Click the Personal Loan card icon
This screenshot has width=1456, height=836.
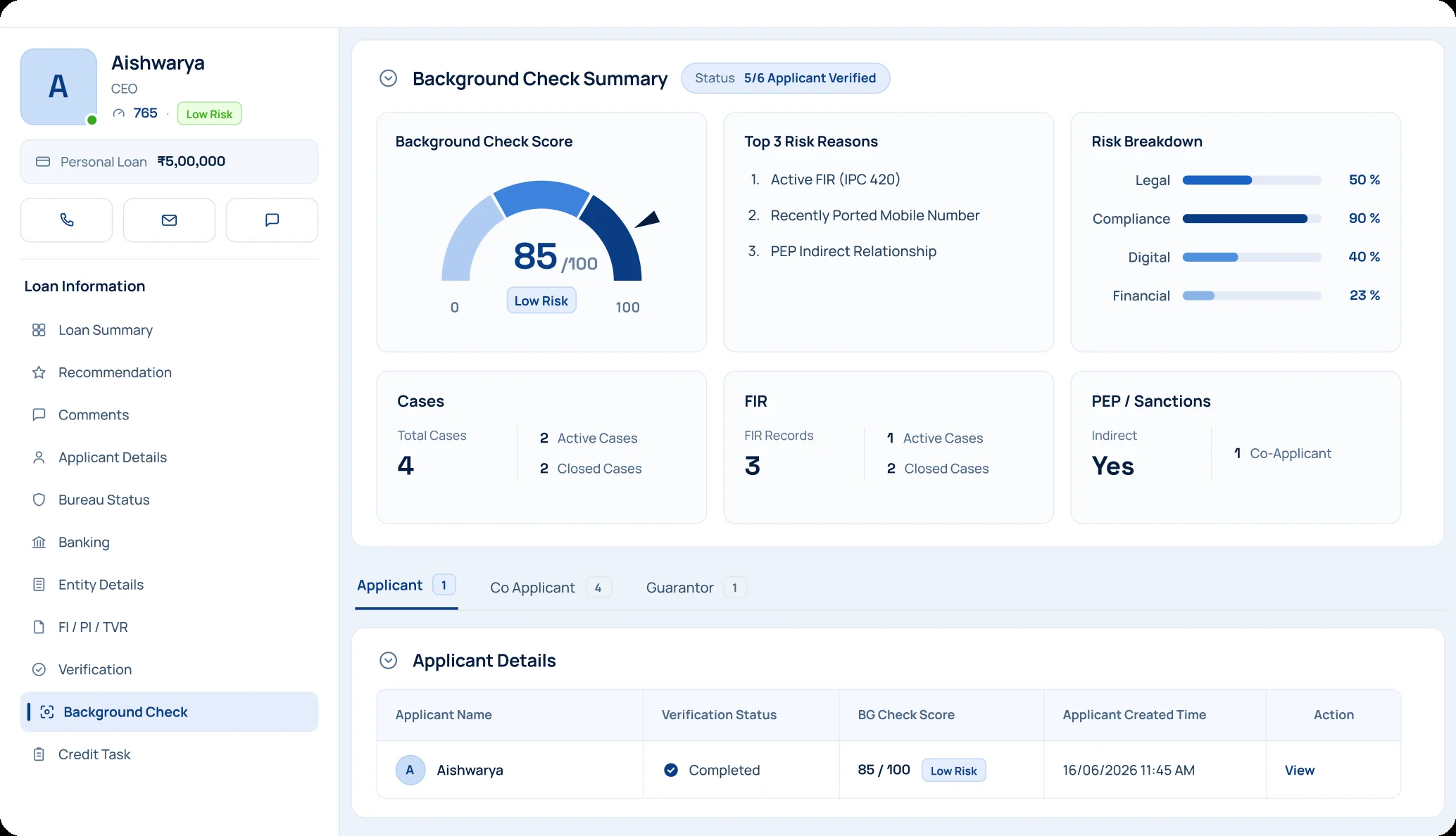[x=43, y=162]
